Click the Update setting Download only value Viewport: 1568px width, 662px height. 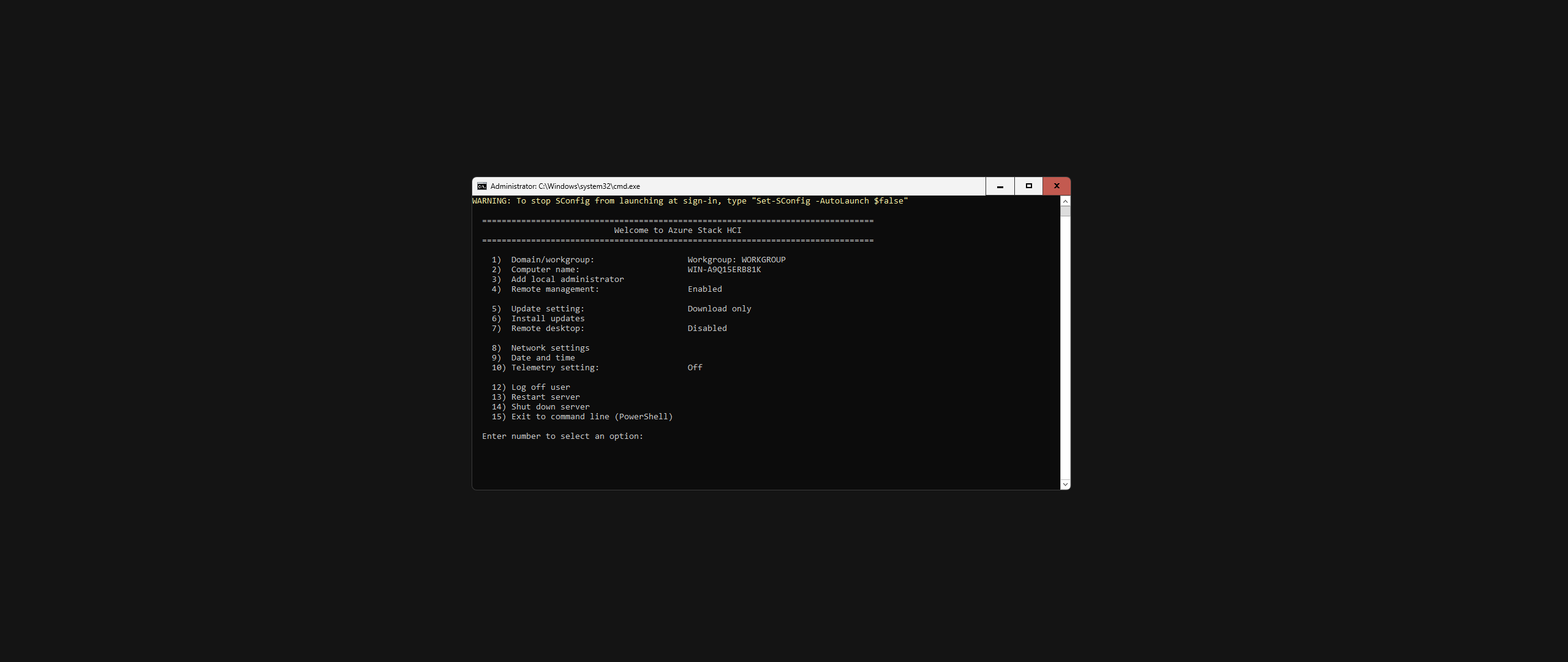719,309
